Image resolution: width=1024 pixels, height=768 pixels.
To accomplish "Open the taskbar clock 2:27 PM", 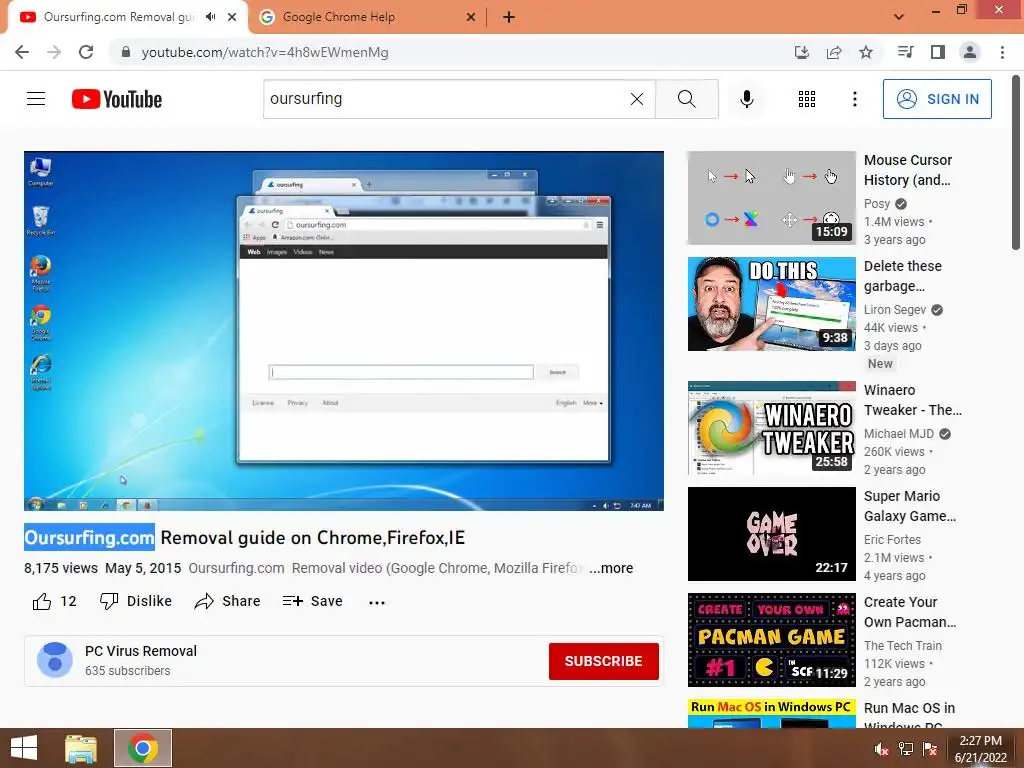I will tap(981, 749).
